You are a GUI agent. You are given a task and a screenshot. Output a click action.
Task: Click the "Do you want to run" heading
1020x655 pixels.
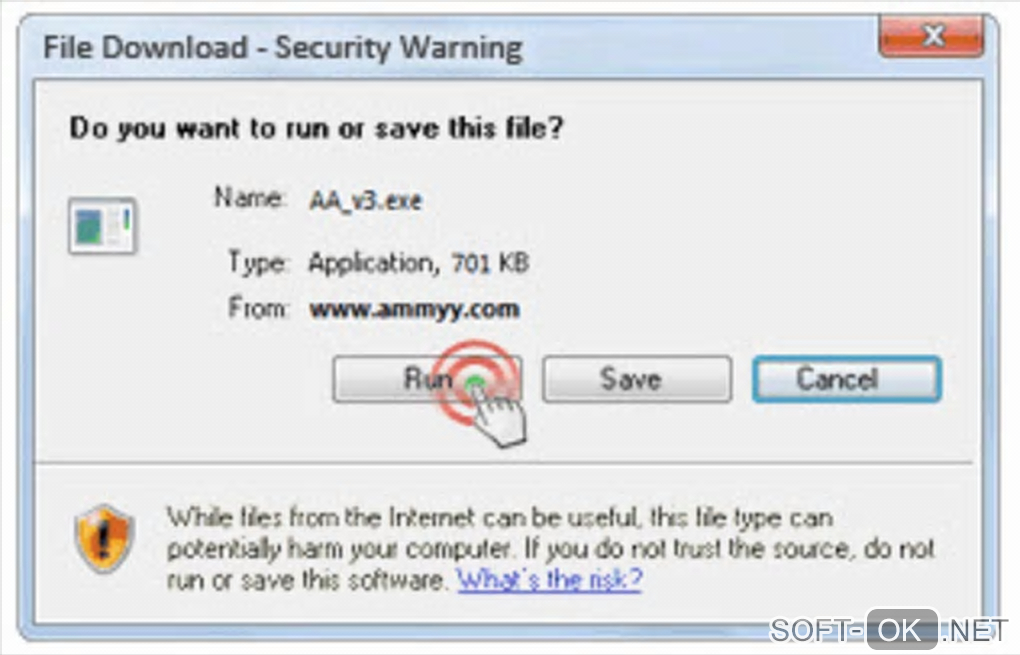point(316,128)
